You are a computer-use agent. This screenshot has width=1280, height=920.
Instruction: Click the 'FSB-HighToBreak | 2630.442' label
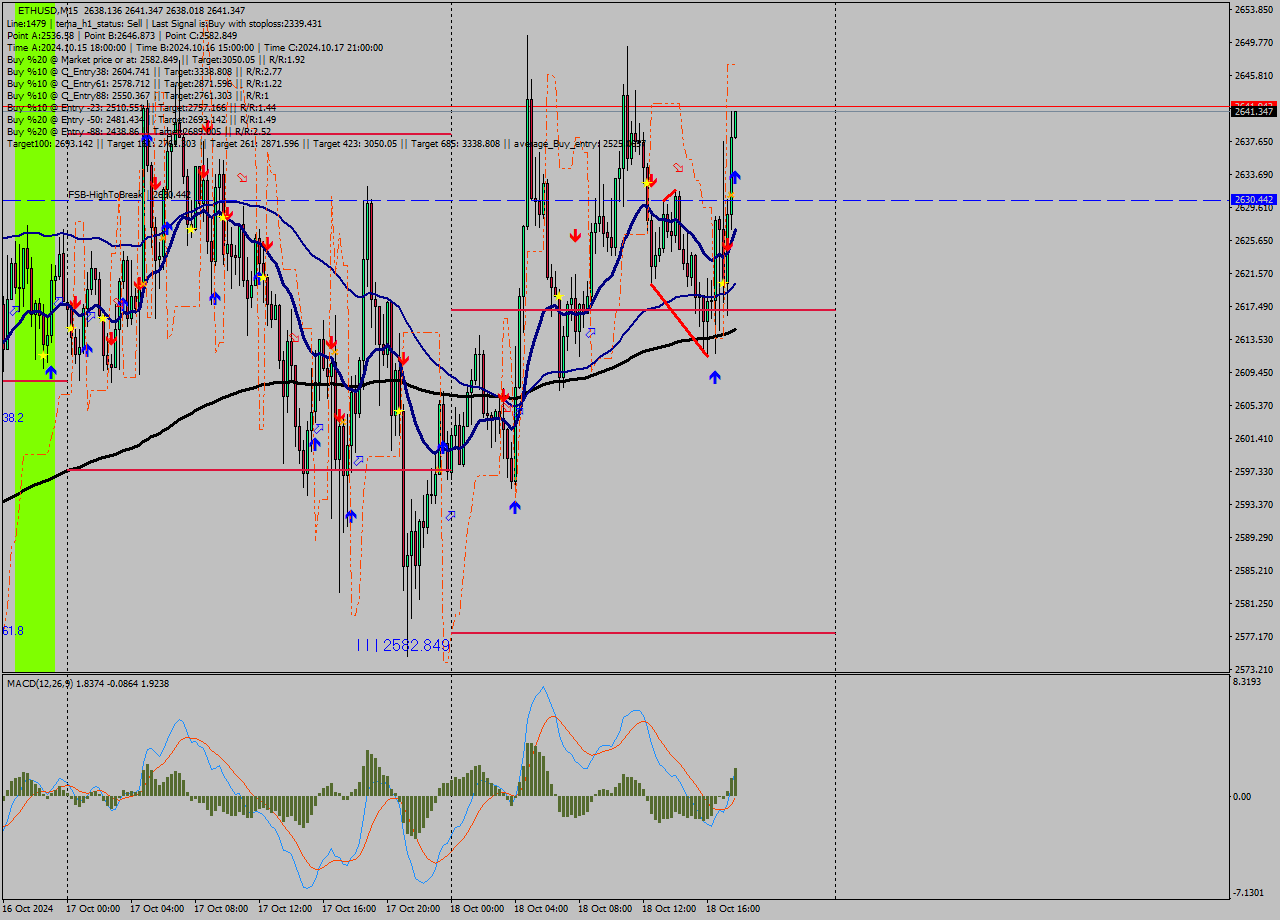coord(129,194)
